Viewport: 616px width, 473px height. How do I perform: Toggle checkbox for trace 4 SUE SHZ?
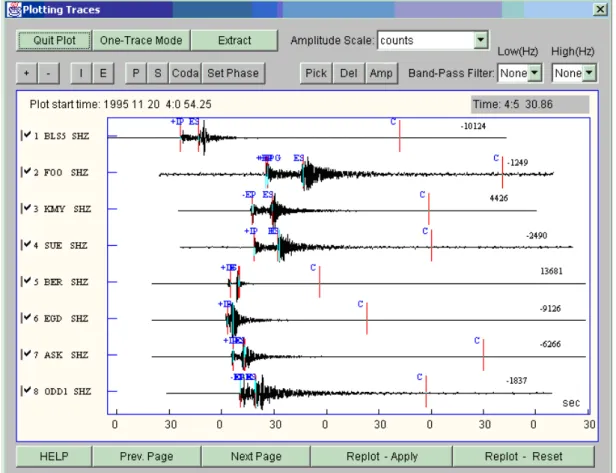(26, 245)
